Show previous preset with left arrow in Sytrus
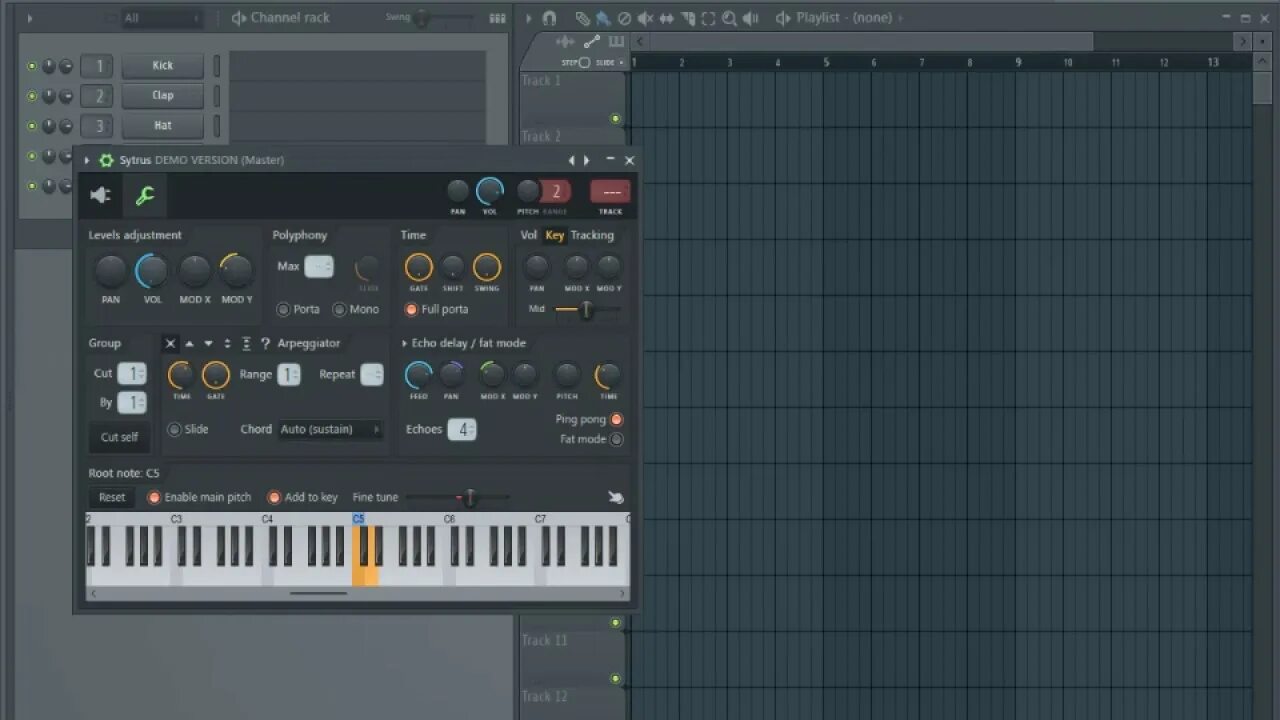 (x=572, y=160)
